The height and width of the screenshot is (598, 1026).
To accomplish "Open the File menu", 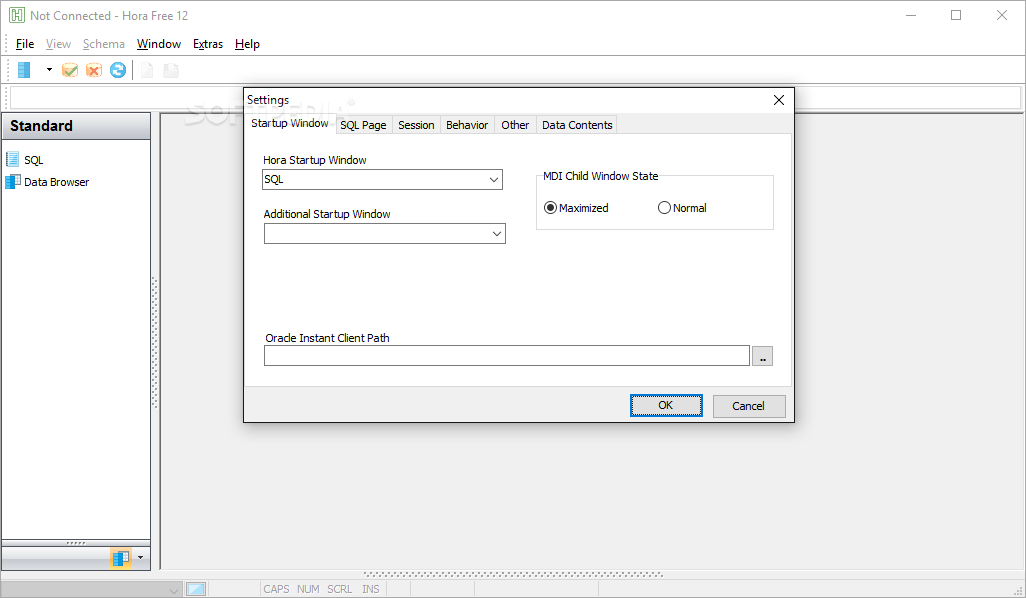I will (x=25, y=44).
